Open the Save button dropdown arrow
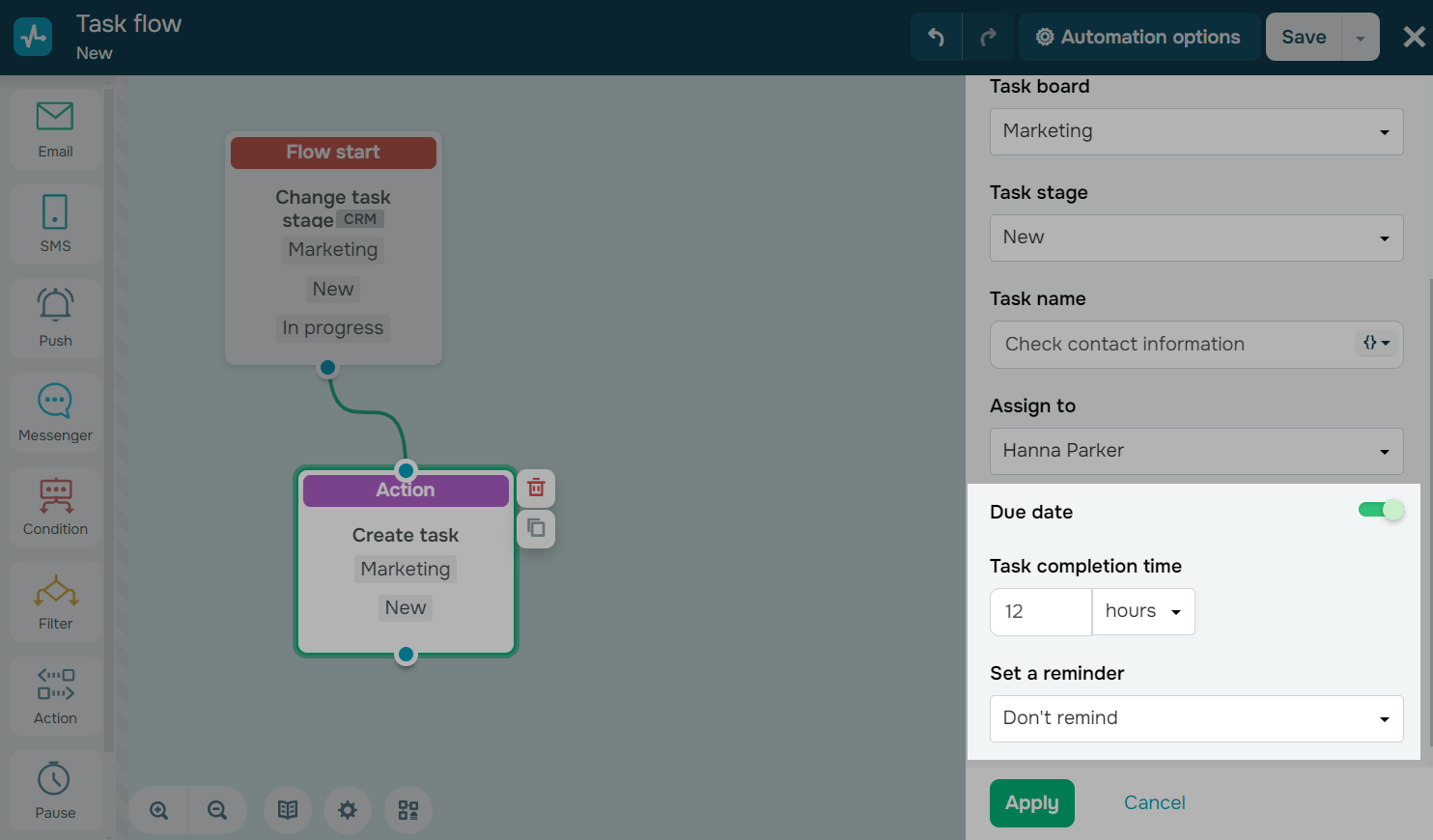The image size is (1433, 840). [1360, 38]
